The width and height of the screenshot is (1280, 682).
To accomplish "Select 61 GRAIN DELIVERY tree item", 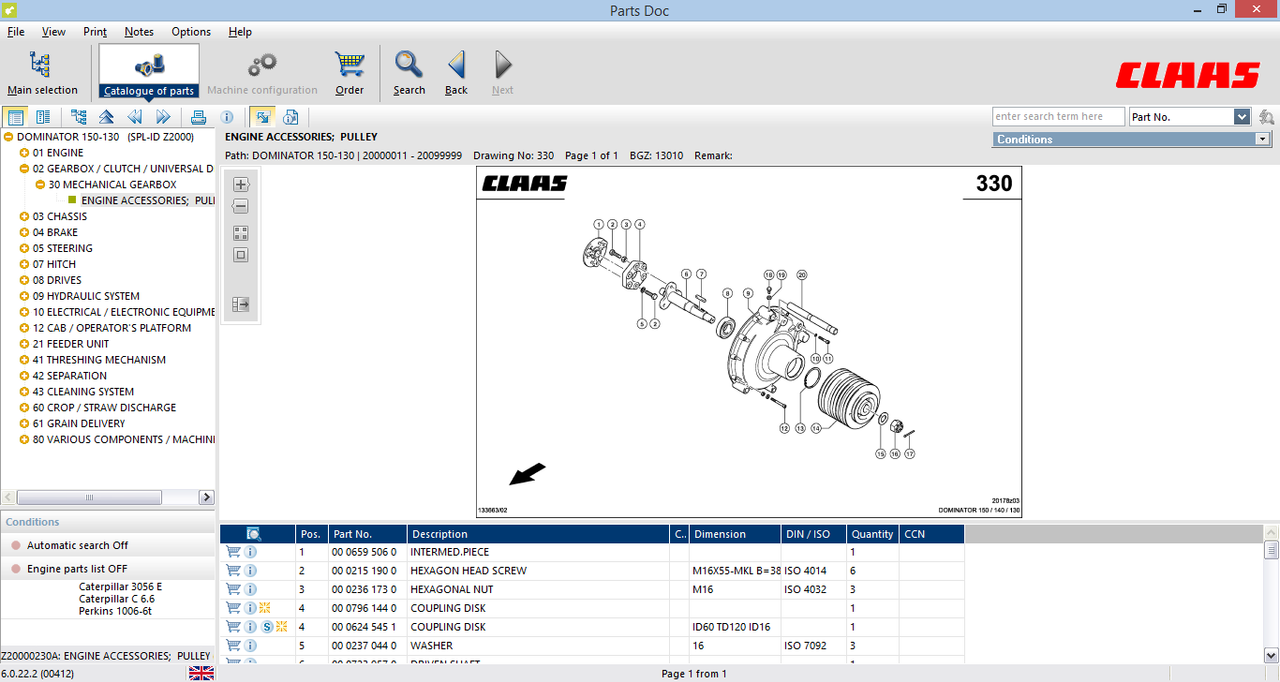I will click(x=79, y=424).
